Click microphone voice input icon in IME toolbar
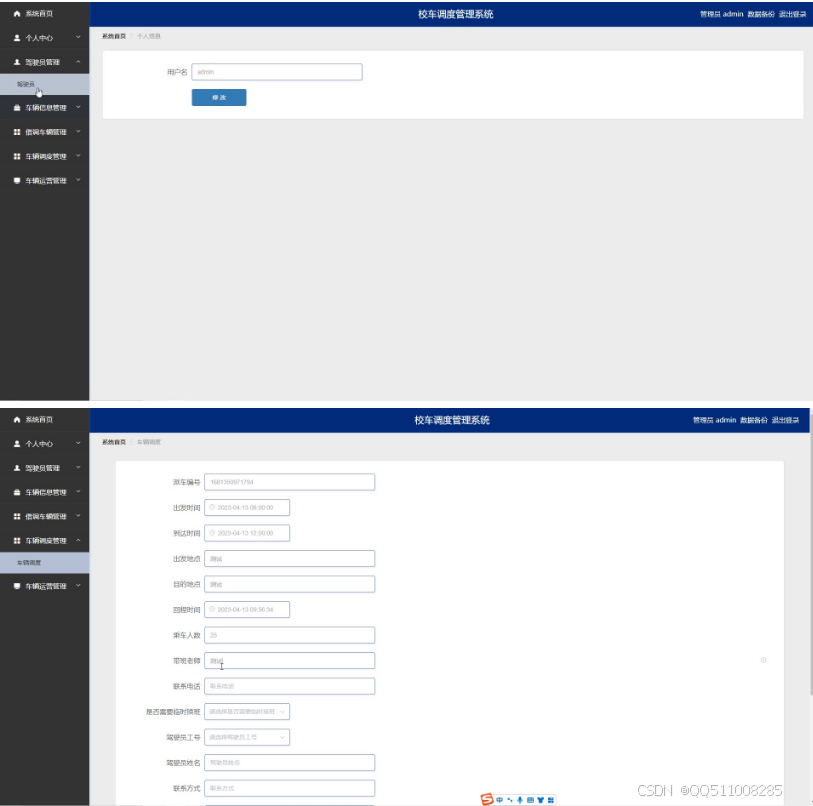 pyautogui.click(x=520, y=800)
